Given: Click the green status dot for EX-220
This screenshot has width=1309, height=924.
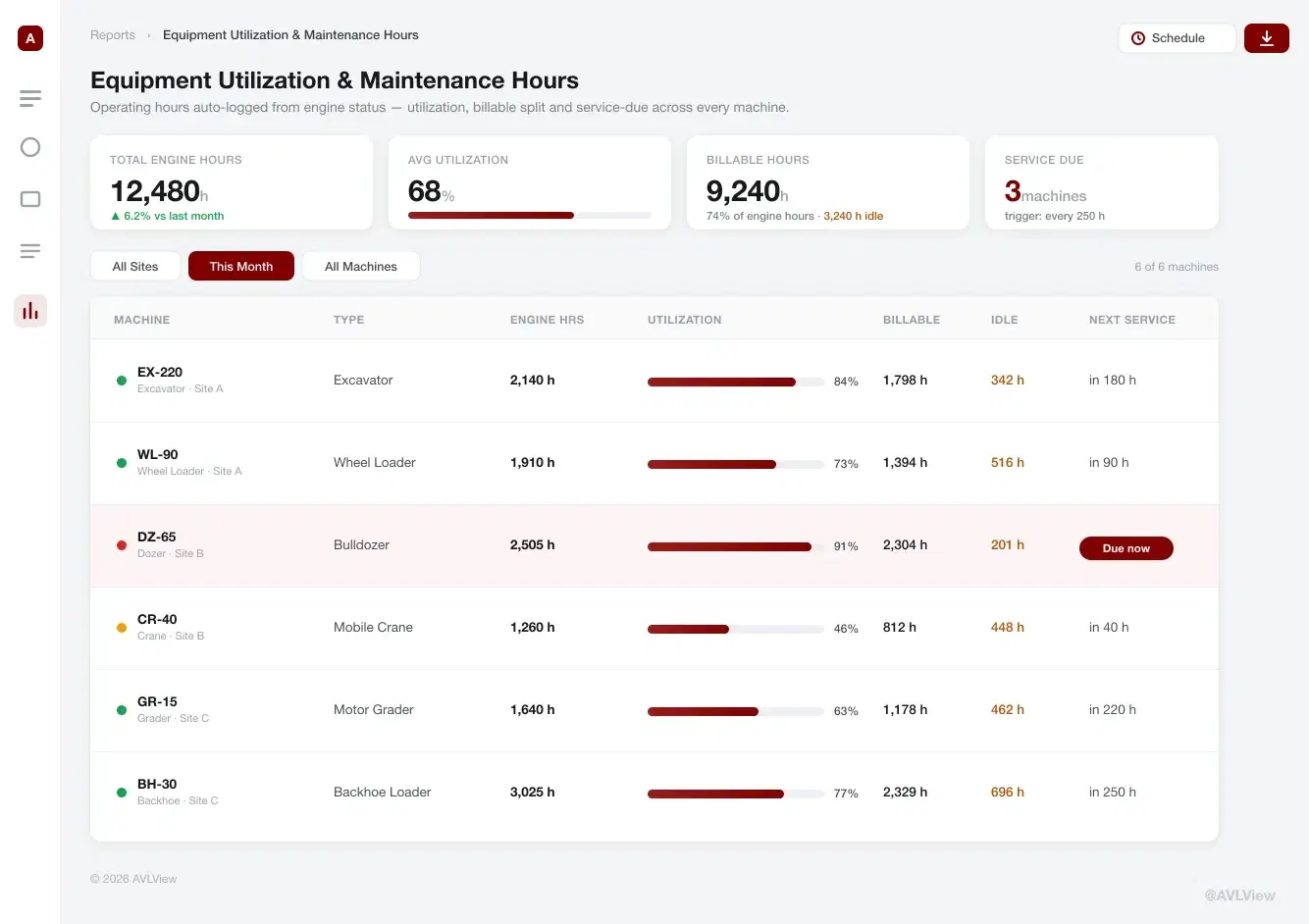Looking at the screenshot, I should (x=122, y=381).
